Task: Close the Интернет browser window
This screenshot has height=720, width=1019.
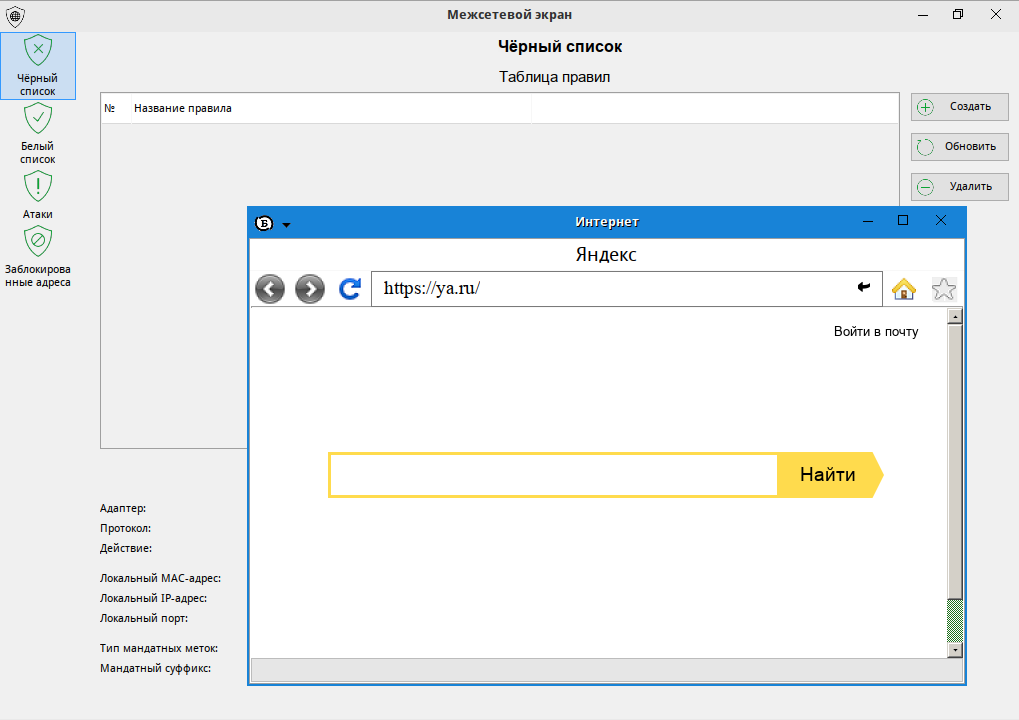Action: (x=940, y=220)
